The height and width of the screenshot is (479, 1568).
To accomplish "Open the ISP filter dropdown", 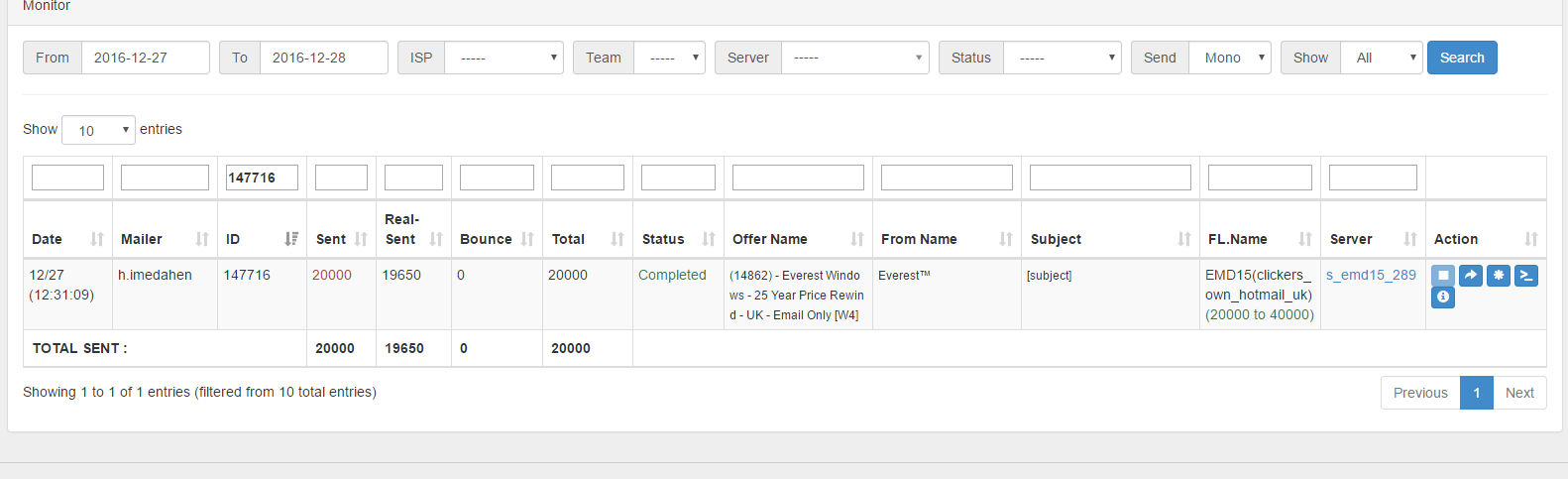I will (504, 58).
